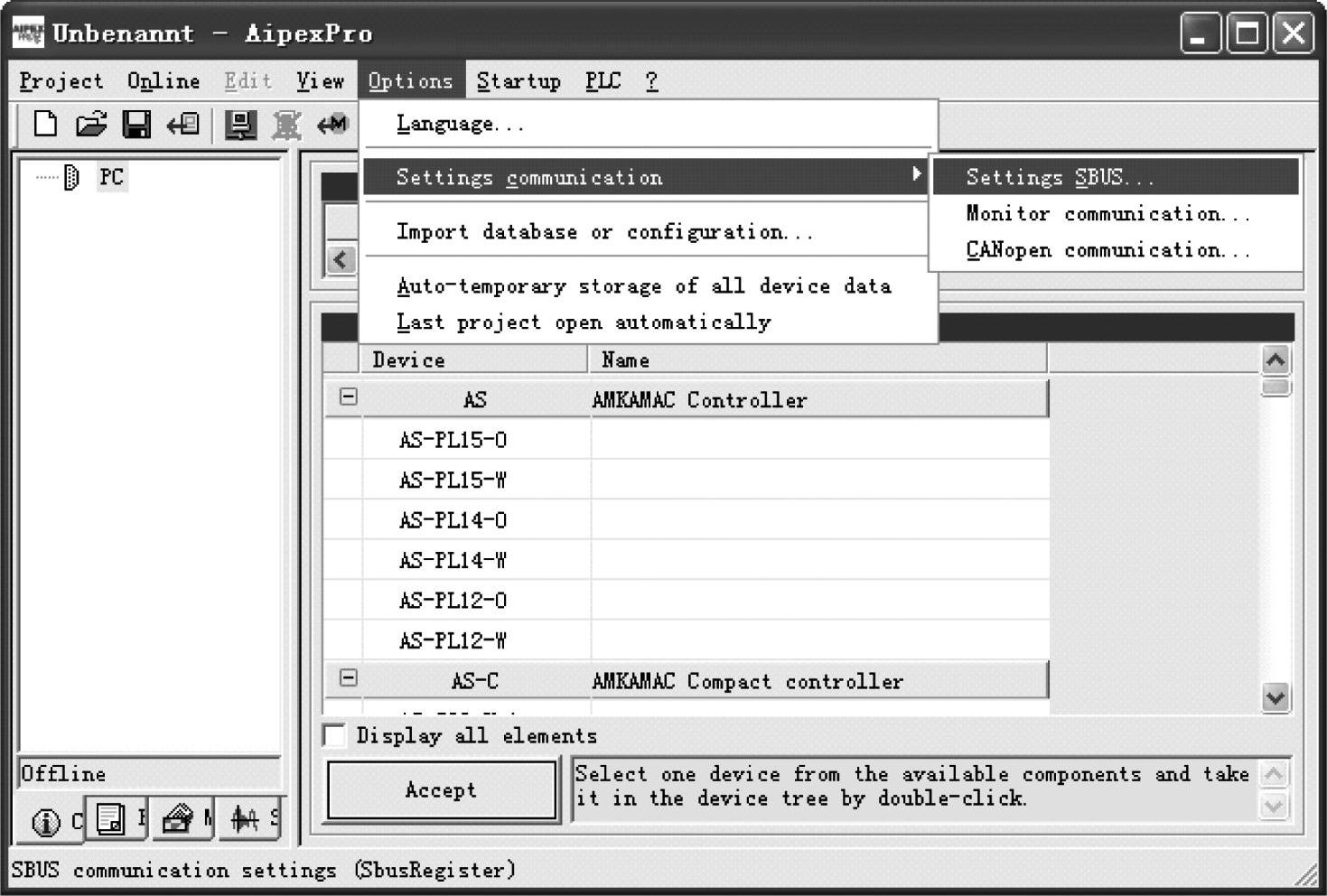
Task: Switch to the info tab with the i icon
Action: pyautogui.click(x=46, y=821)
